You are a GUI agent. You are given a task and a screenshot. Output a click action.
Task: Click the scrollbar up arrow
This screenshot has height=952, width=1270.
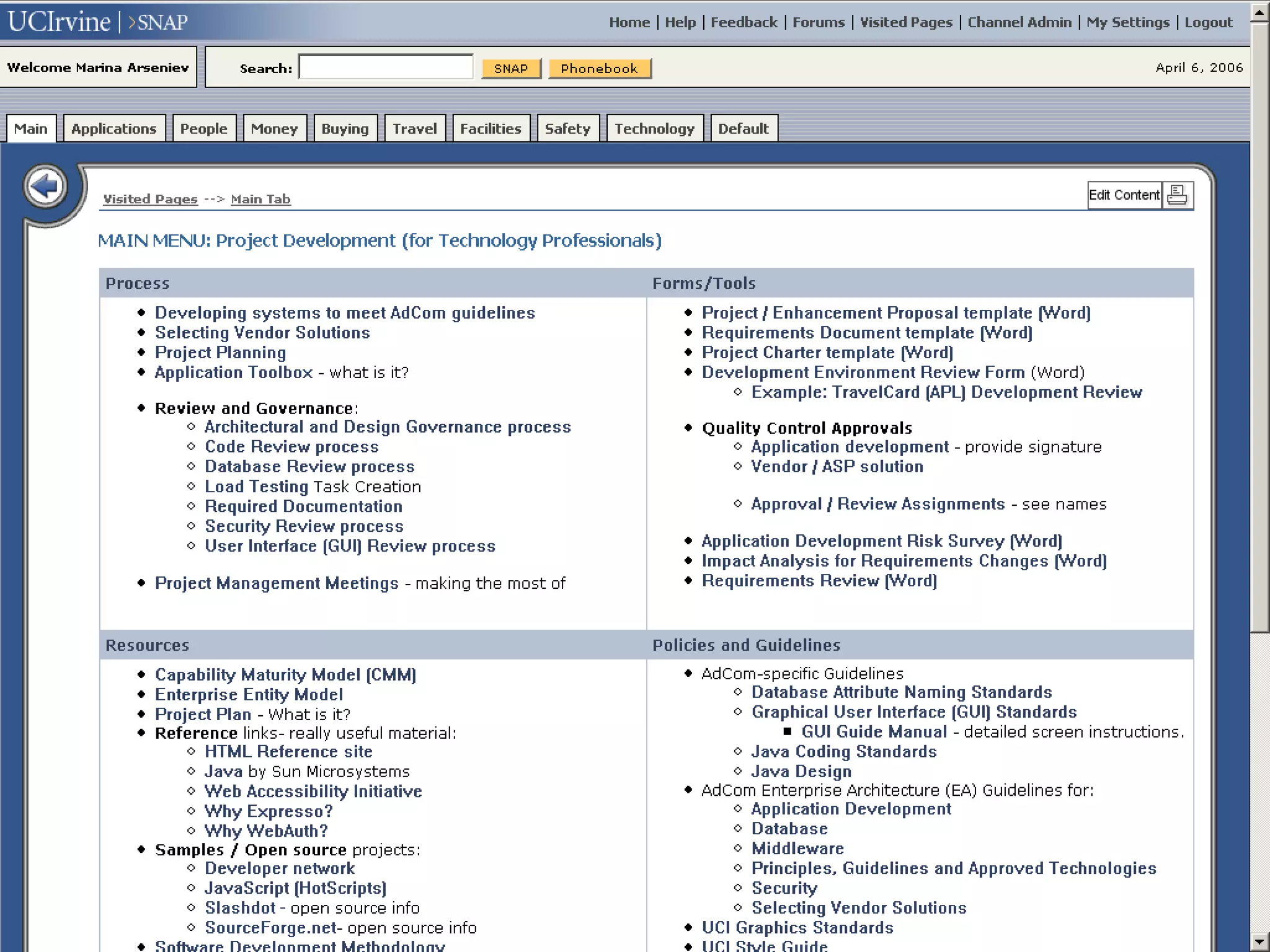tap(1259, 12)
